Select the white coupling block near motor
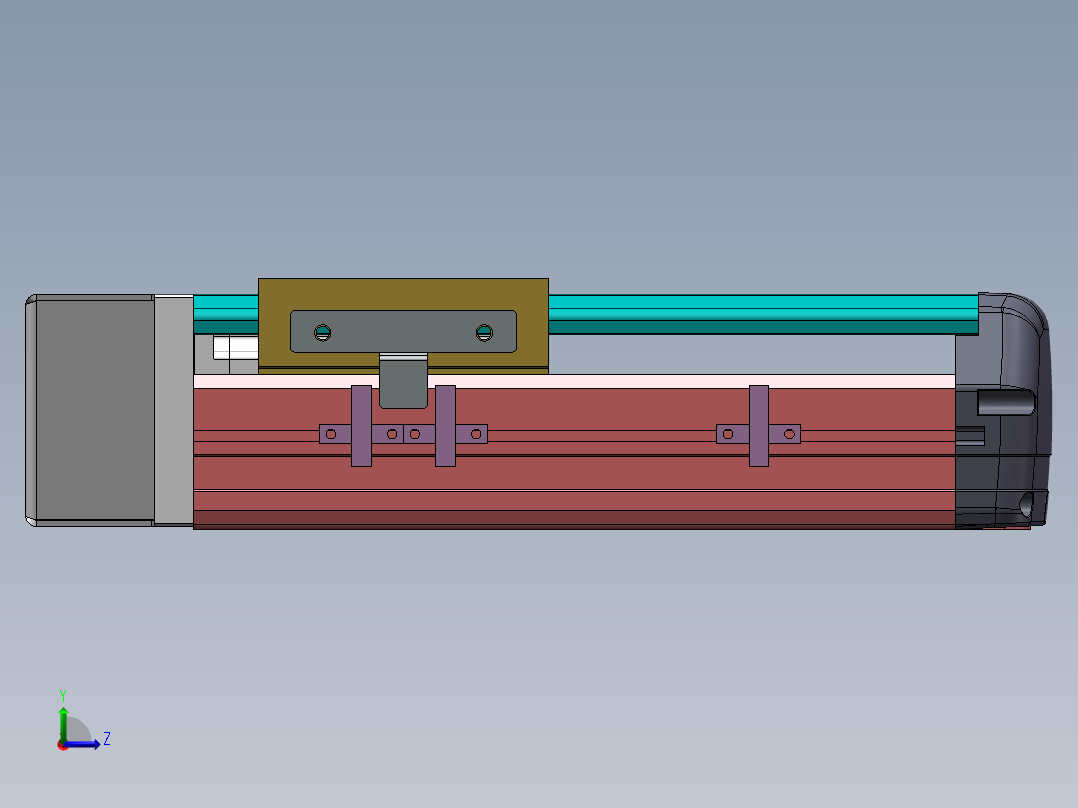 coord(236,348)
